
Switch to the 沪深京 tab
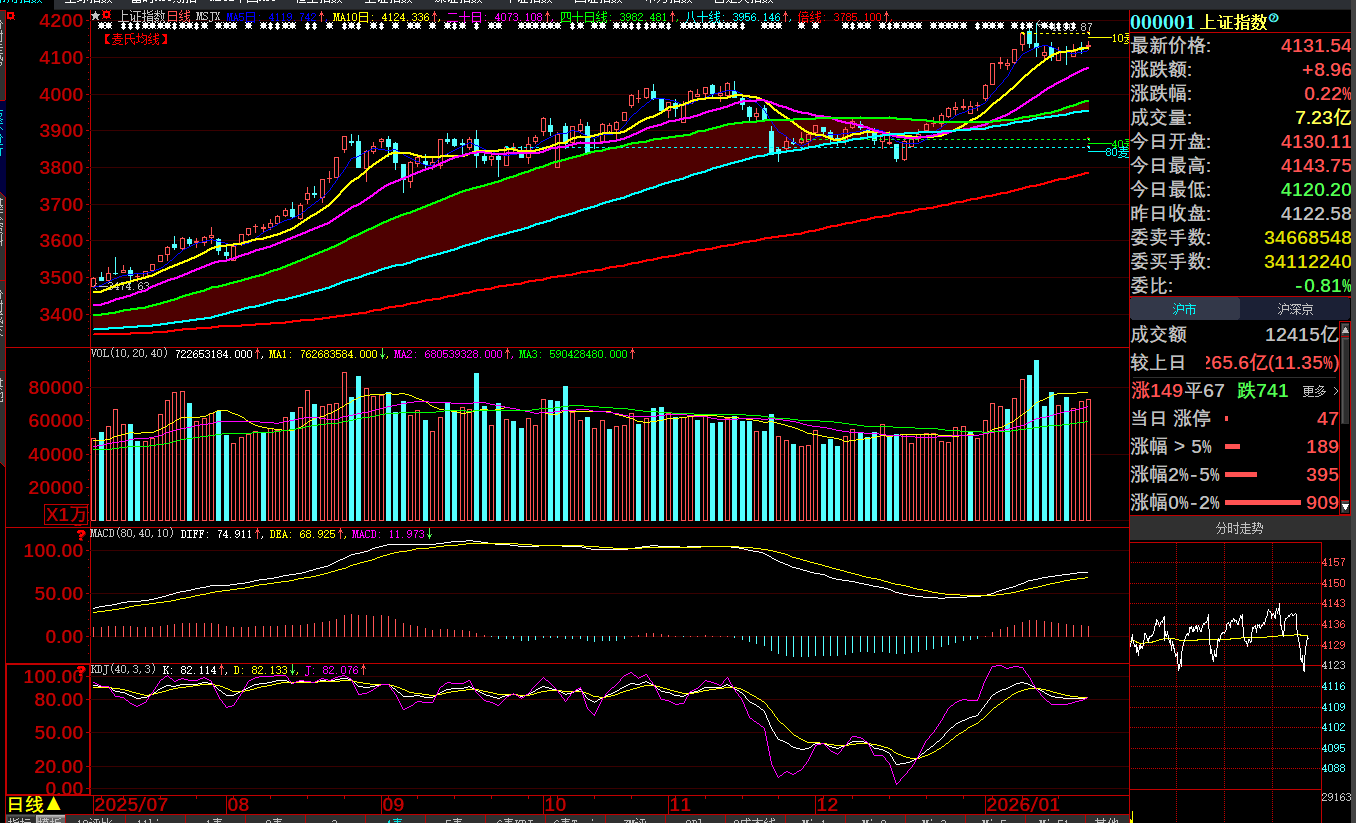[x=1296, y=310]
